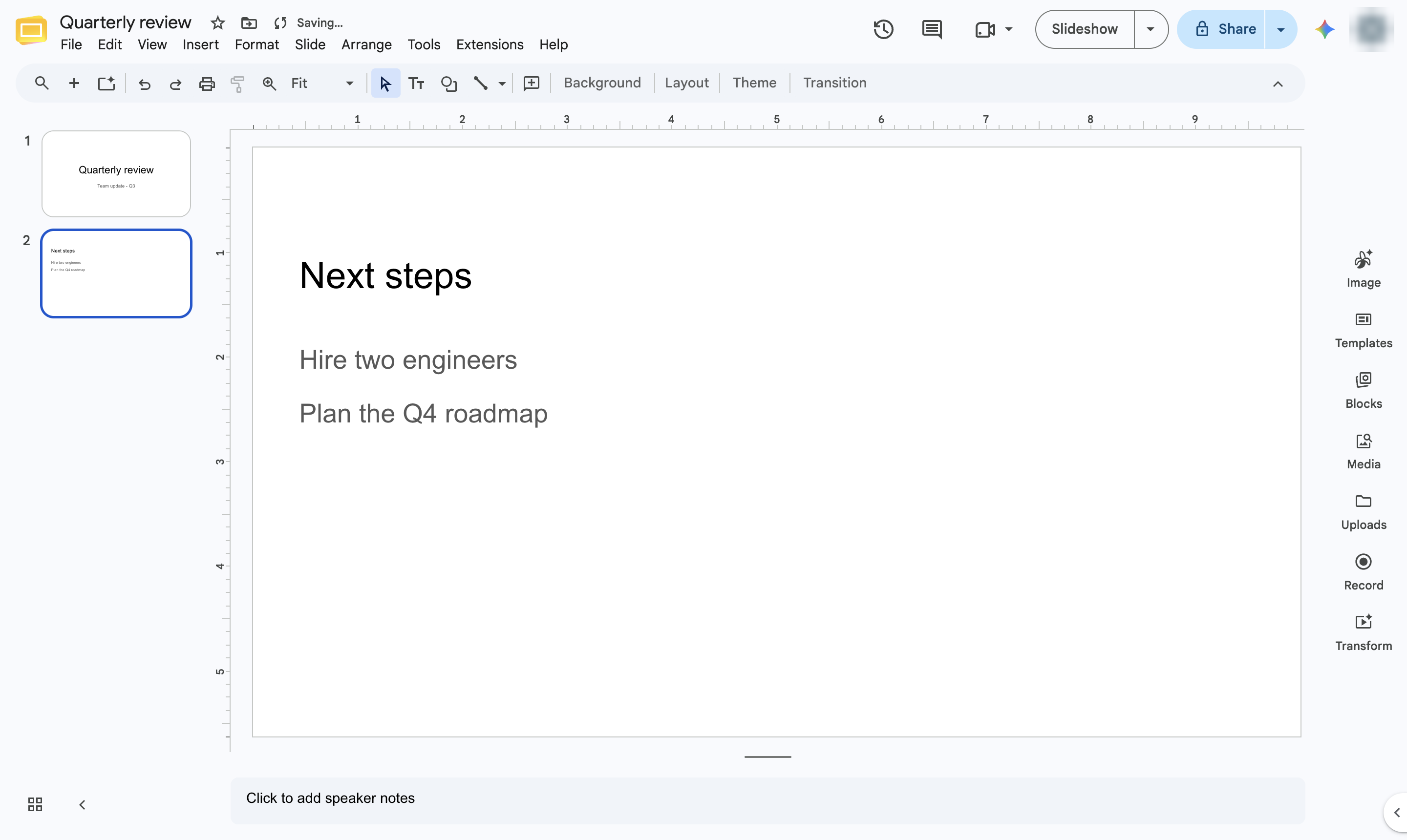Screen dimensions: 1407x840
Task: Hide the toolbar menus with the chevron
Action: pyautogui.click(x=1278, y=84)
